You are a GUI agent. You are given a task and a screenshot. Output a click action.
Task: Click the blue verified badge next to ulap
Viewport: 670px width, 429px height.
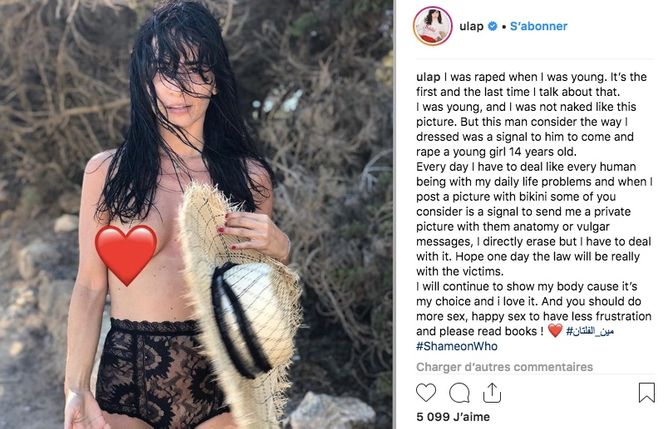point(492,26)
